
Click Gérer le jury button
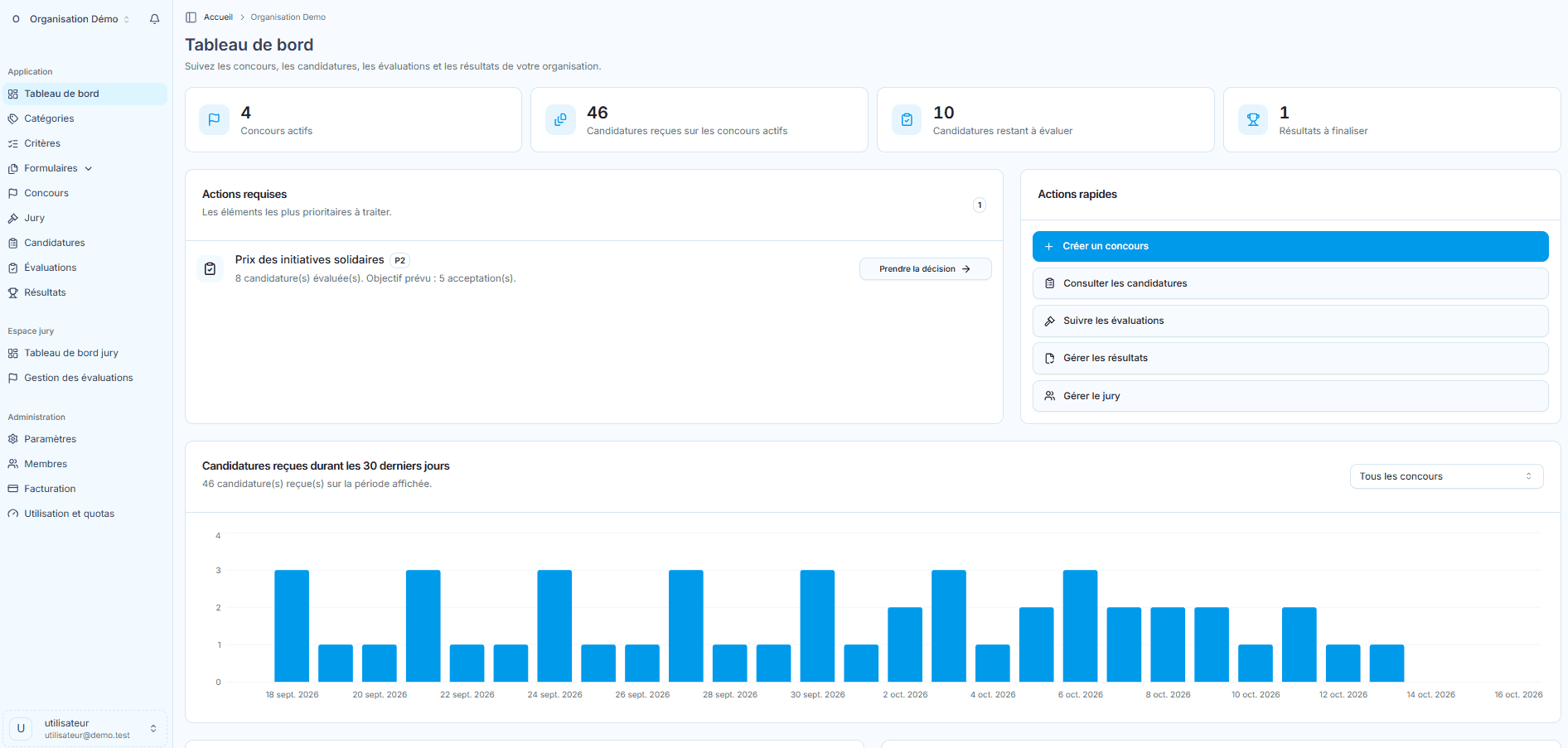1290,396
